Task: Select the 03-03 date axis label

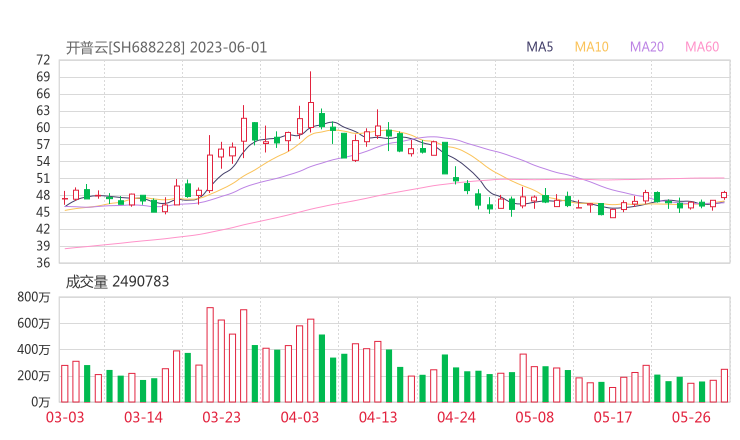Action: (65, 417)
